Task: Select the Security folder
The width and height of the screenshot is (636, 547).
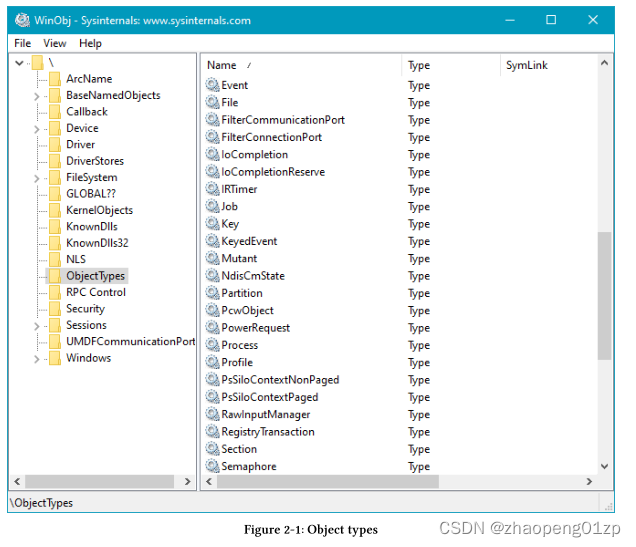Action: point(77,308)
